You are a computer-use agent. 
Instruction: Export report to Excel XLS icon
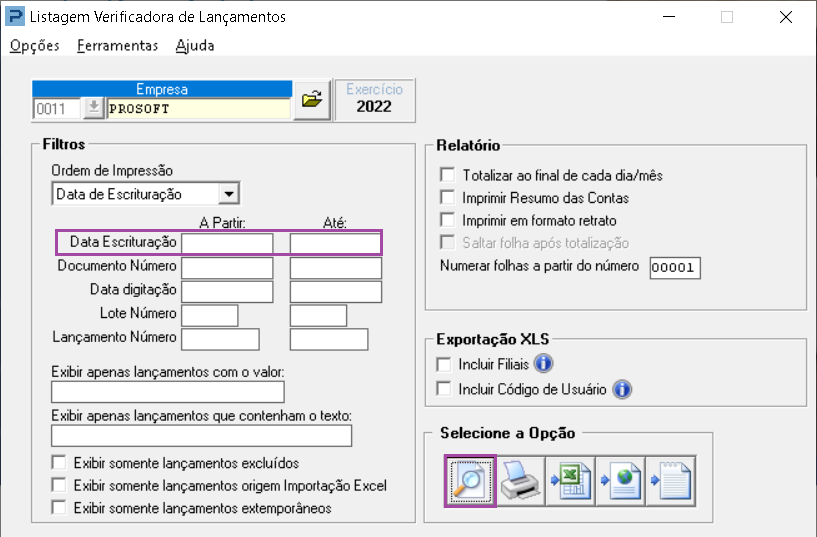pos(571,481)
